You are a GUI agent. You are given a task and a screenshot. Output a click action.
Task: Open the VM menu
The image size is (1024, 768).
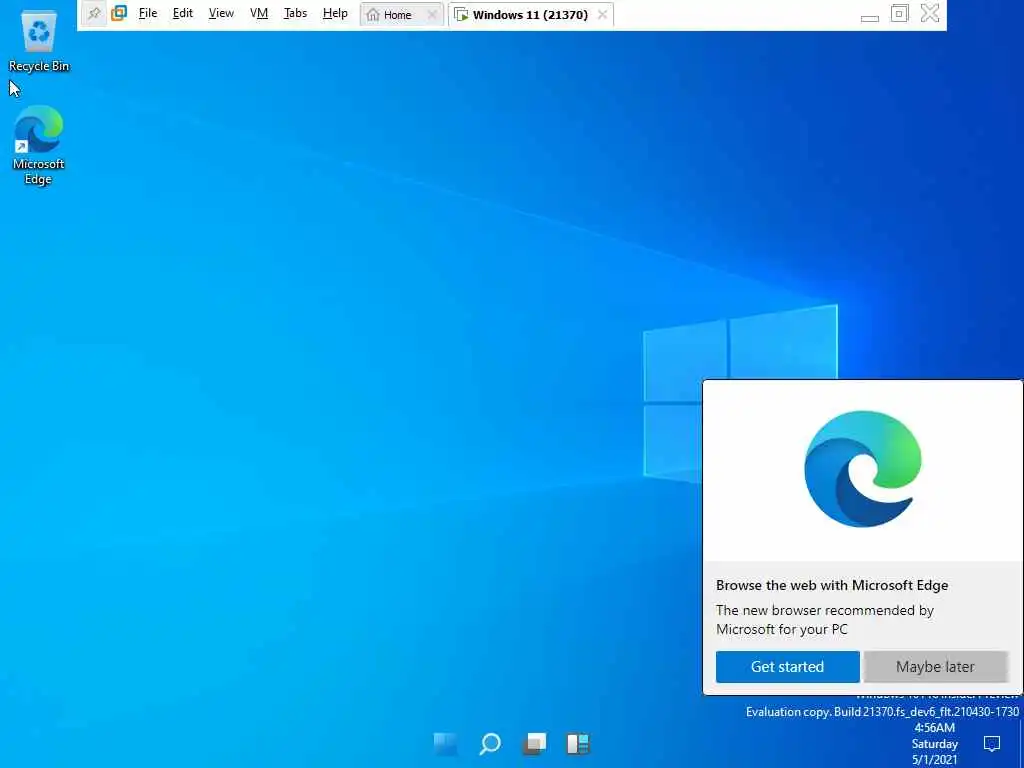[x=259, y=14]
